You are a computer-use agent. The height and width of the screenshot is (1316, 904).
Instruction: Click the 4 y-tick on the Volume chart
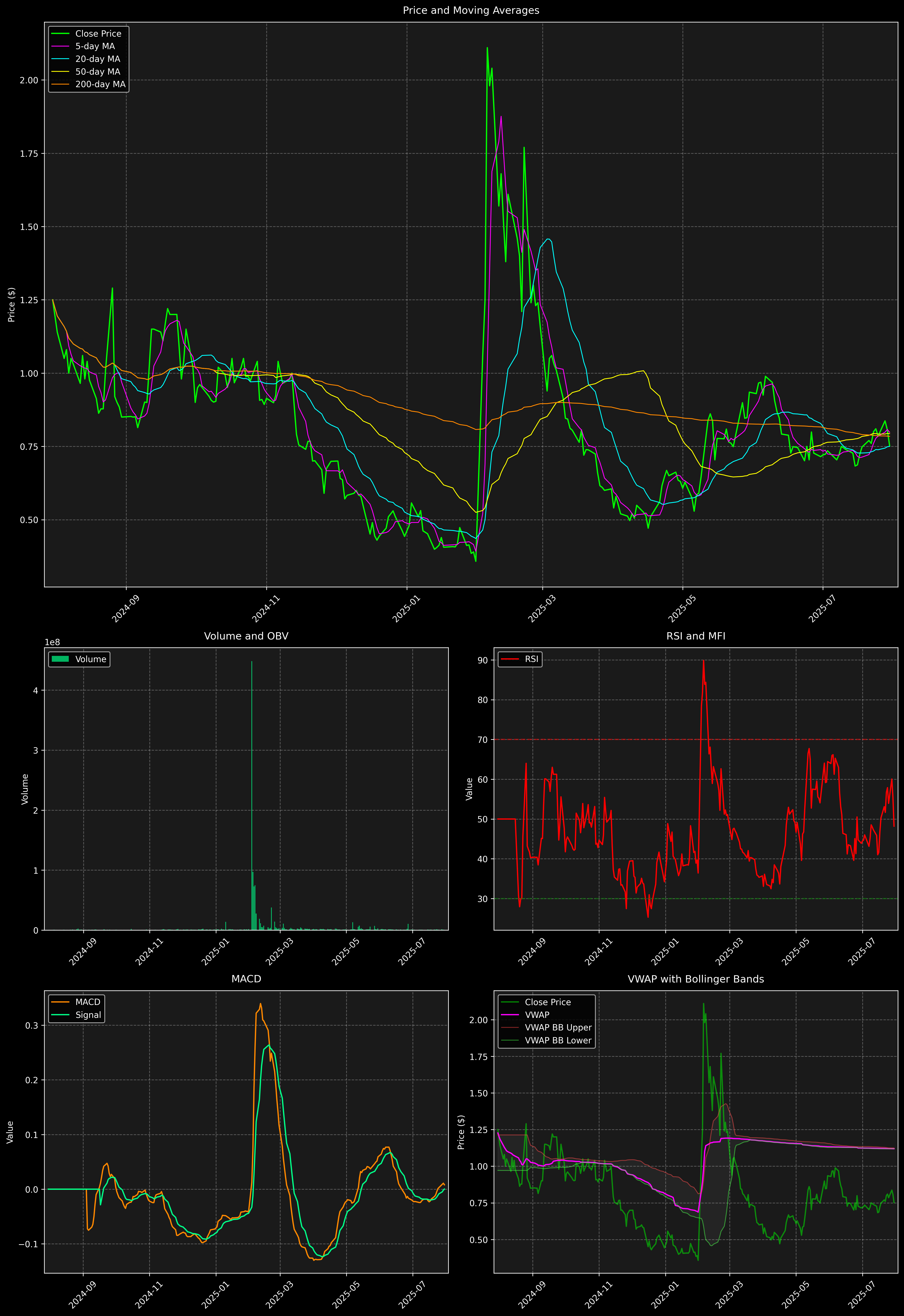coord(35,690)
